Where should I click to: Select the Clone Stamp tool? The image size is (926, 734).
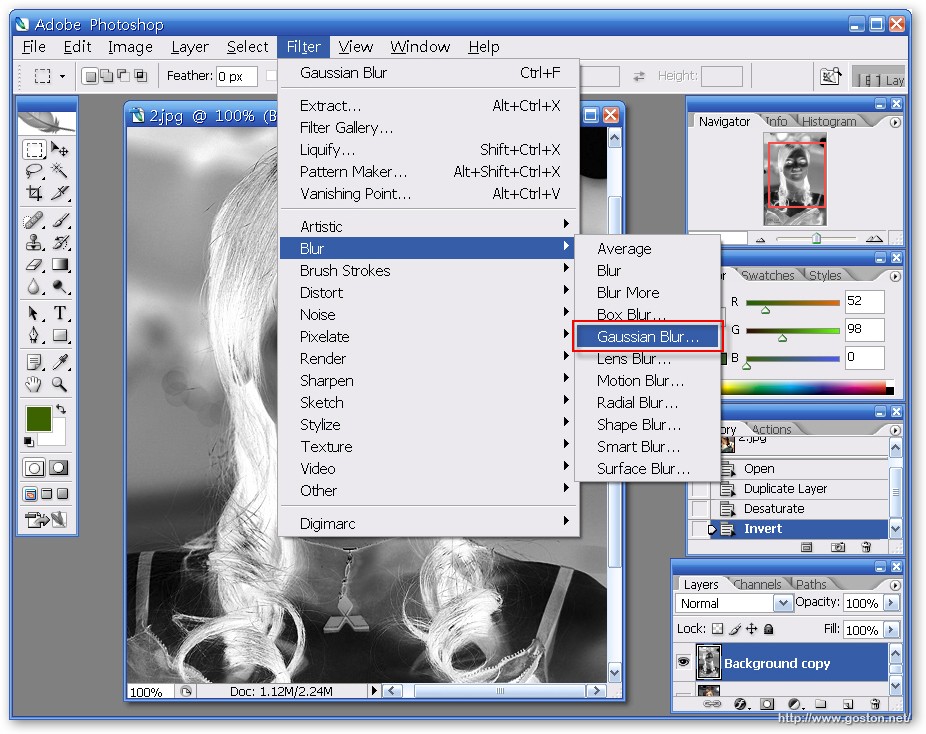coord(34,243)
